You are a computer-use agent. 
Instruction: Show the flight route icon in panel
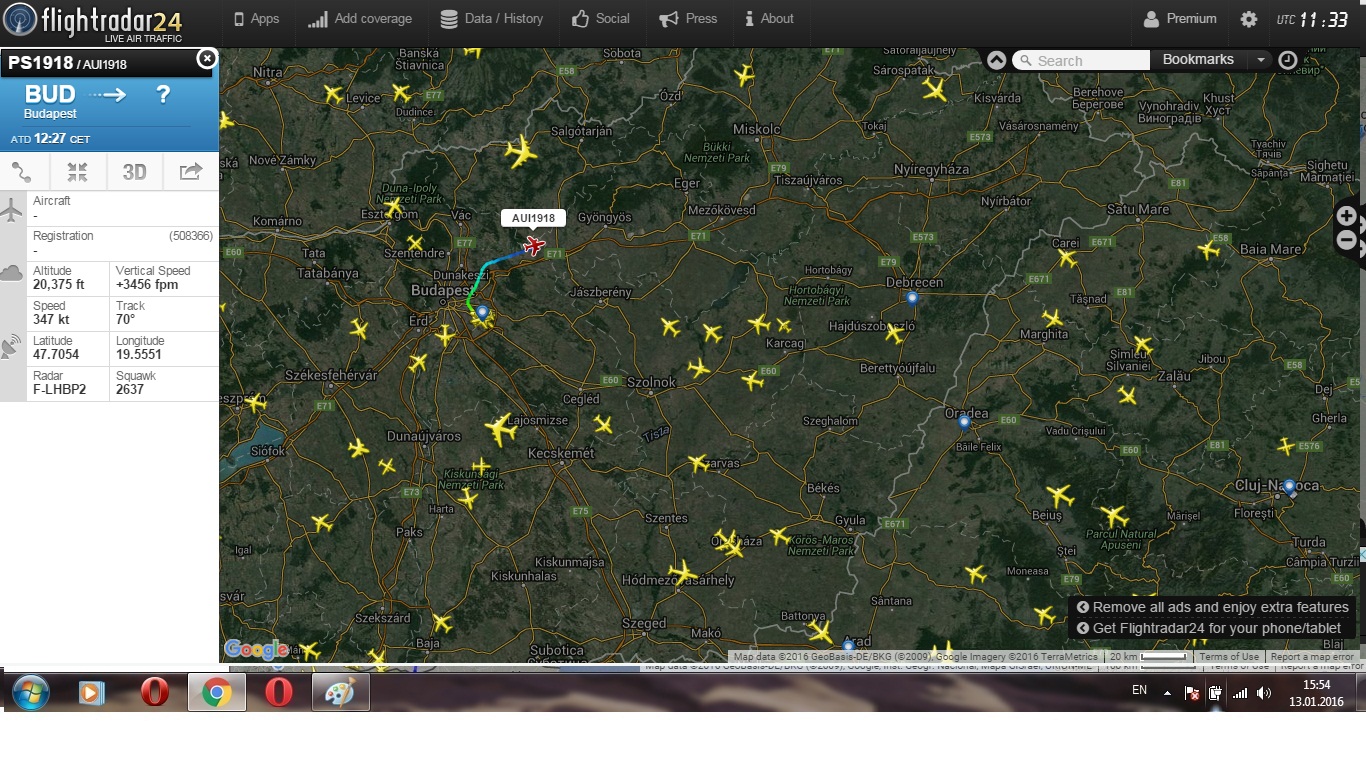pos(22,172)
